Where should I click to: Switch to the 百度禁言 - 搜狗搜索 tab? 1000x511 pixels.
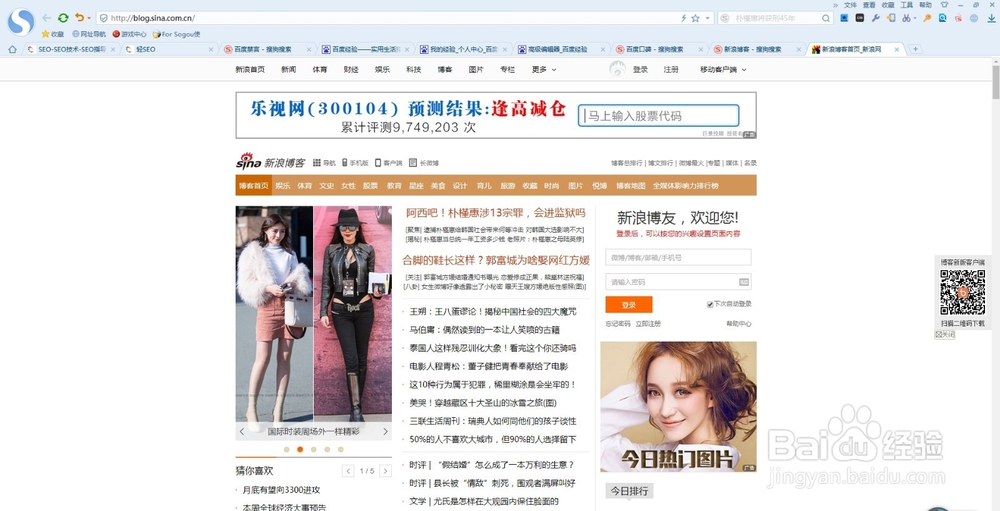point(268,49)
